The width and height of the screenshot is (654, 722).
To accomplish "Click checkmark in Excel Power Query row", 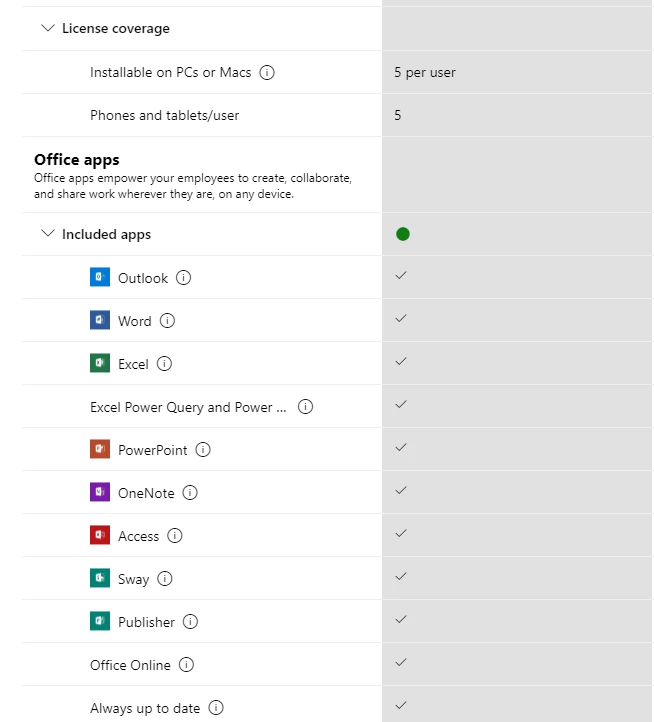I will tap(401, 404).
